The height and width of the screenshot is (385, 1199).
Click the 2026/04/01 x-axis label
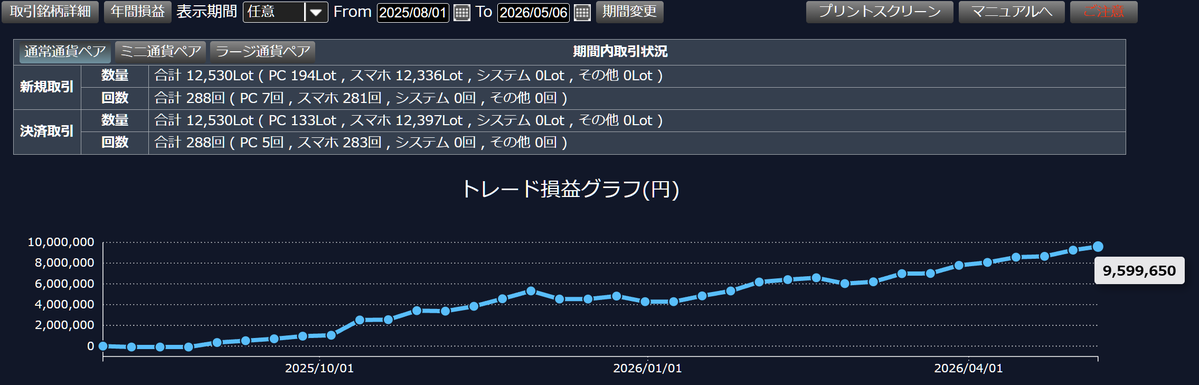coord(968,368)
